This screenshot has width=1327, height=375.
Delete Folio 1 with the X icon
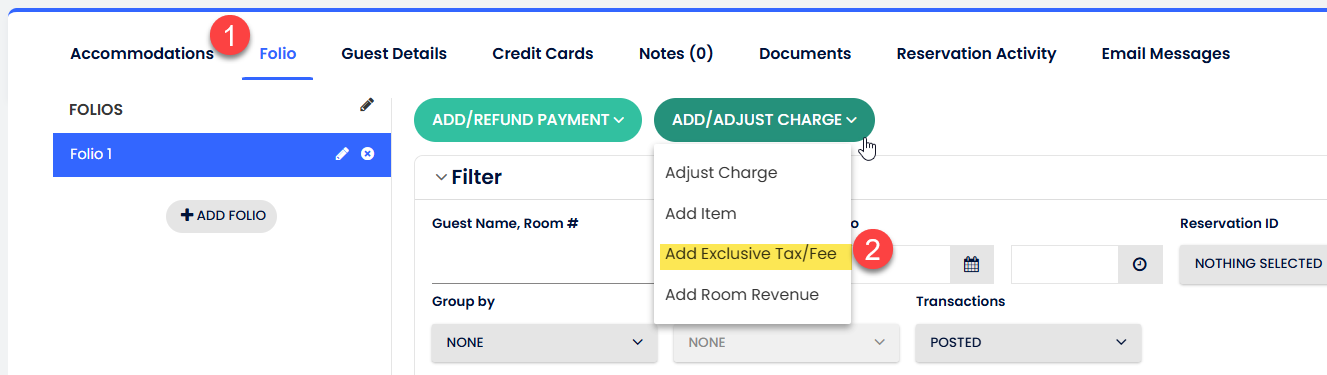[367, 154]
